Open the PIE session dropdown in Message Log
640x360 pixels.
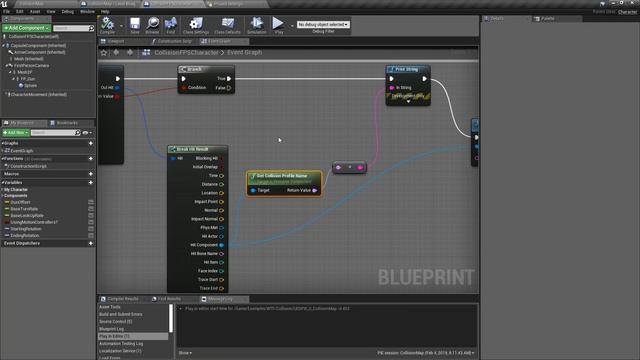tap(426, 353)
